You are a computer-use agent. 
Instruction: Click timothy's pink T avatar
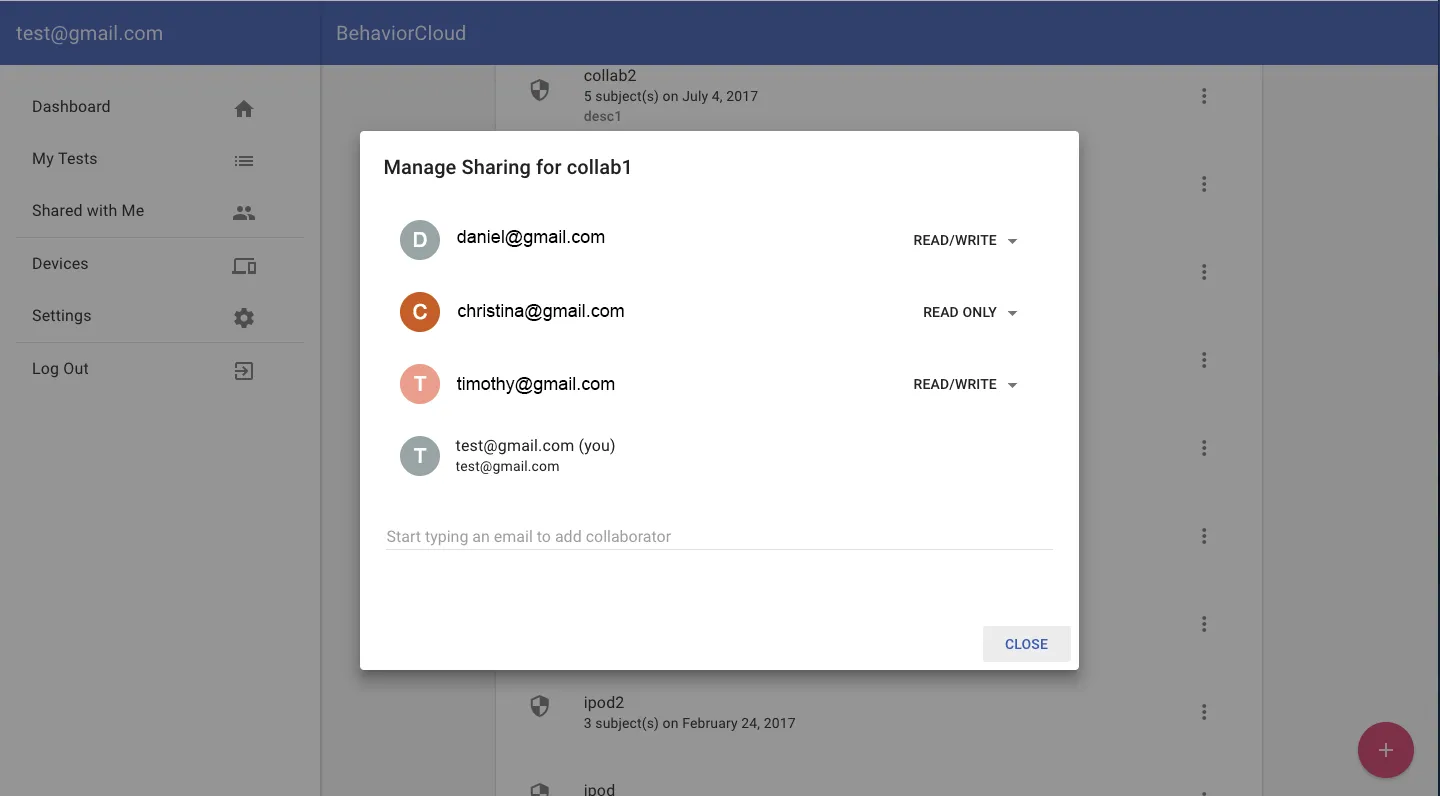click(420, 384)
